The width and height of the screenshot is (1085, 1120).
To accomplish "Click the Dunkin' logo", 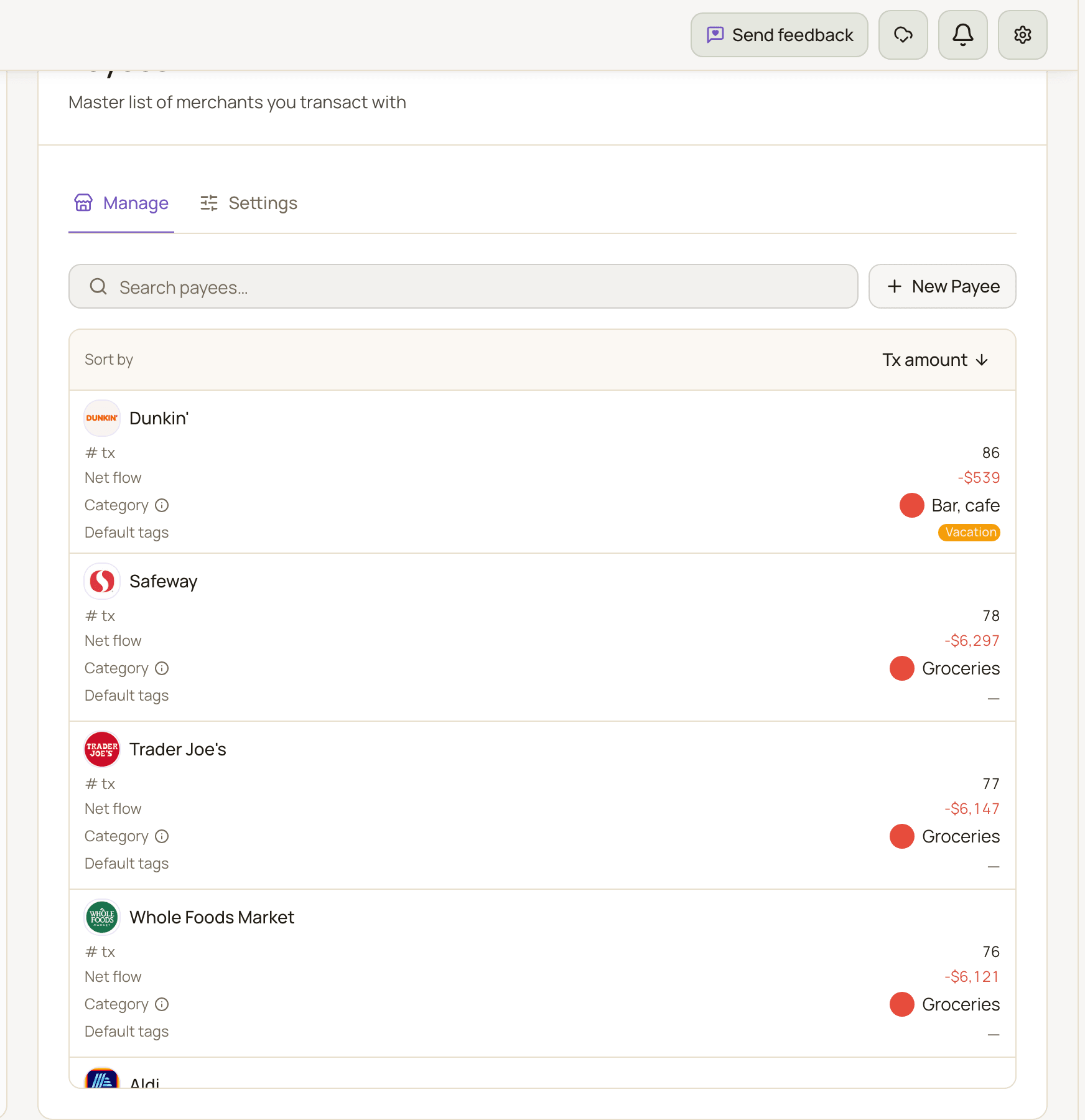I will (x=102, y=418).
